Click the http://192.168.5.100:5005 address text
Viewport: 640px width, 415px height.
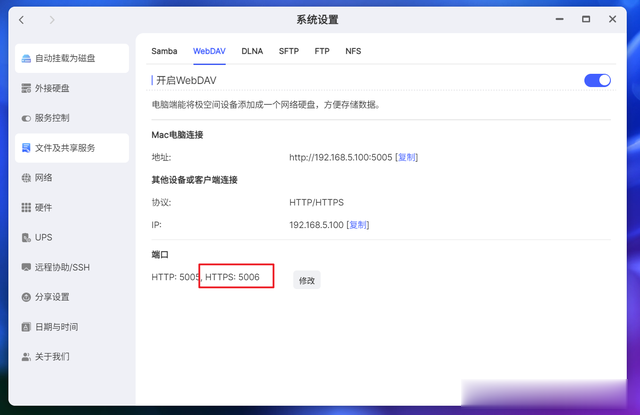point(341,158)
